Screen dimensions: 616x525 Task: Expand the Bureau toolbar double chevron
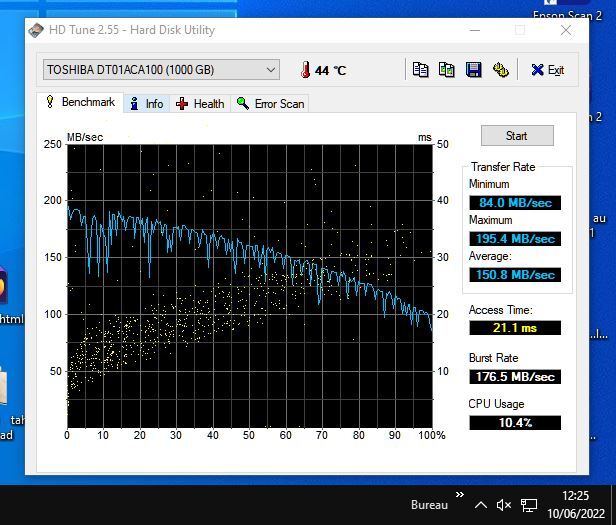pos(460,495)
